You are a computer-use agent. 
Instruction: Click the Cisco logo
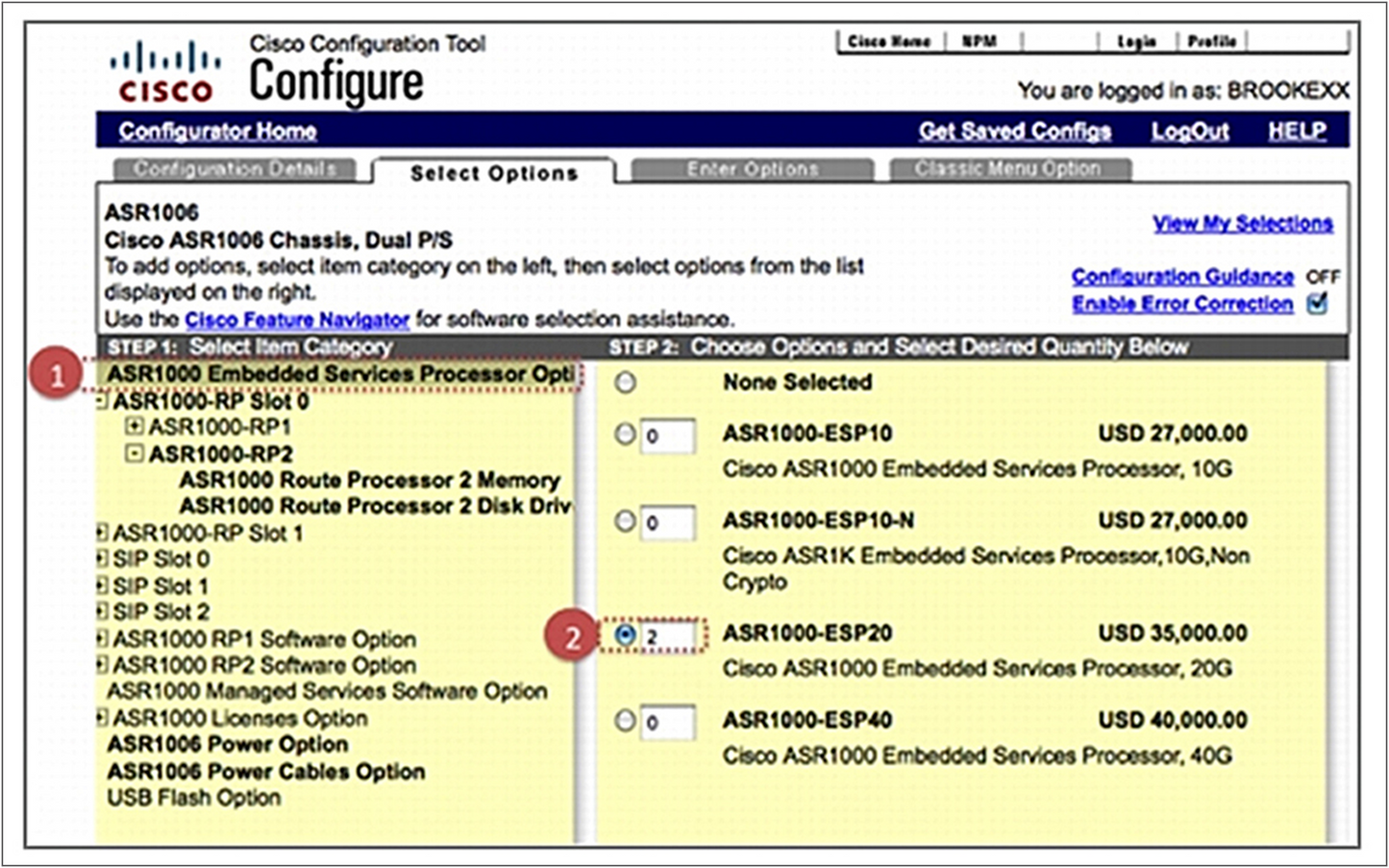click(x=164, y=72)
